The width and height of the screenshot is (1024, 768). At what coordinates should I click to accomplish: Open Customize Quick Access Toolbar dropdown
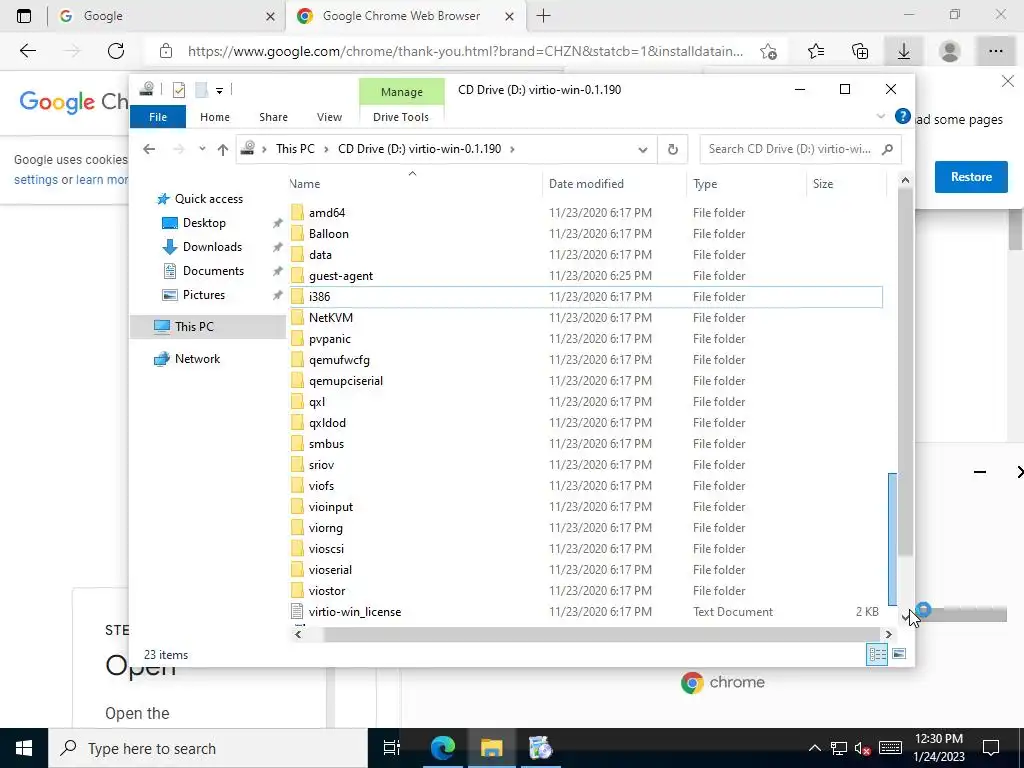coord(219,91)
